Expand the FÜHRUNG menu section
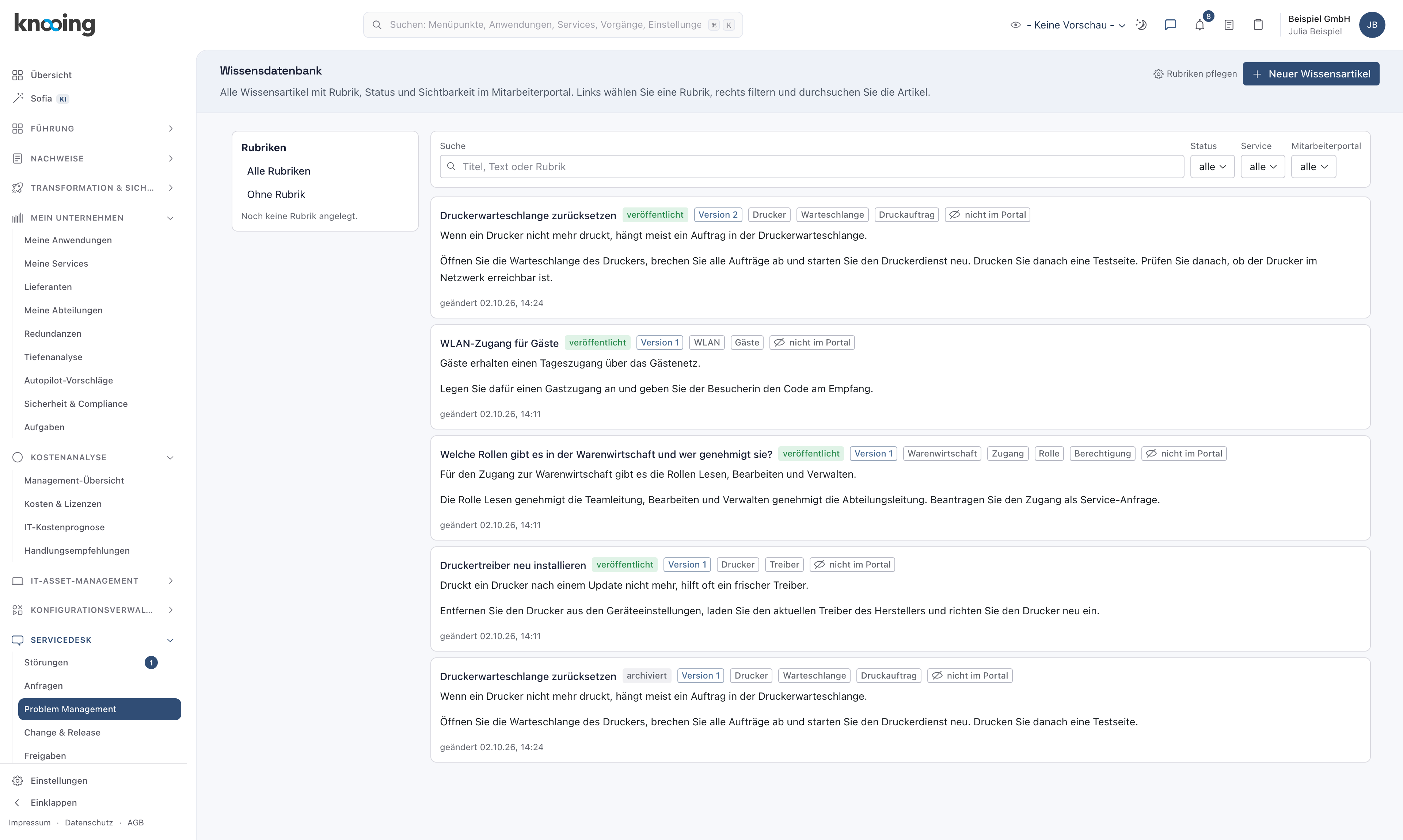 point(93,129)
